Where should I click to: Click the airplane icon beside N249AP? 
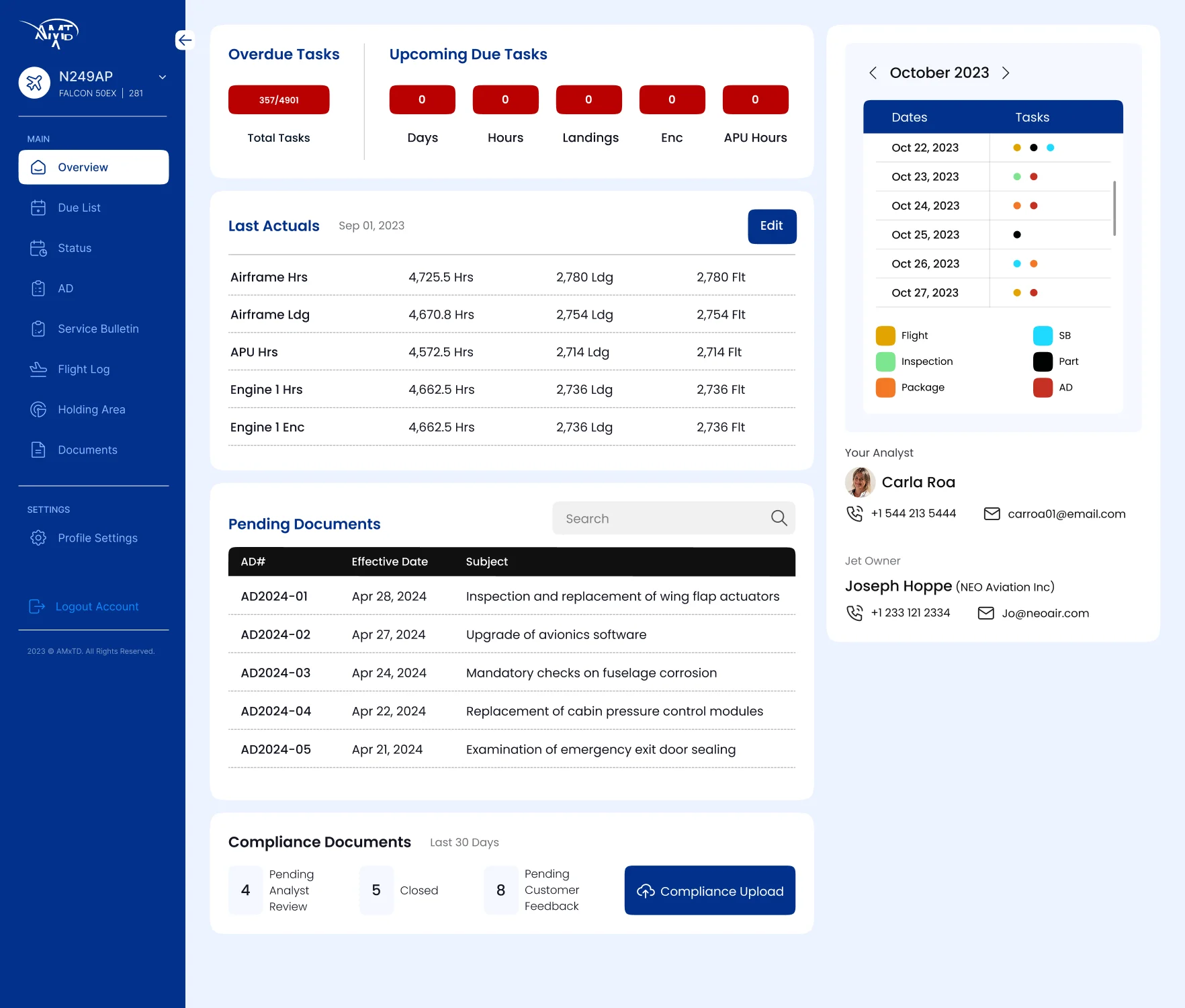[x=34, y=83]
